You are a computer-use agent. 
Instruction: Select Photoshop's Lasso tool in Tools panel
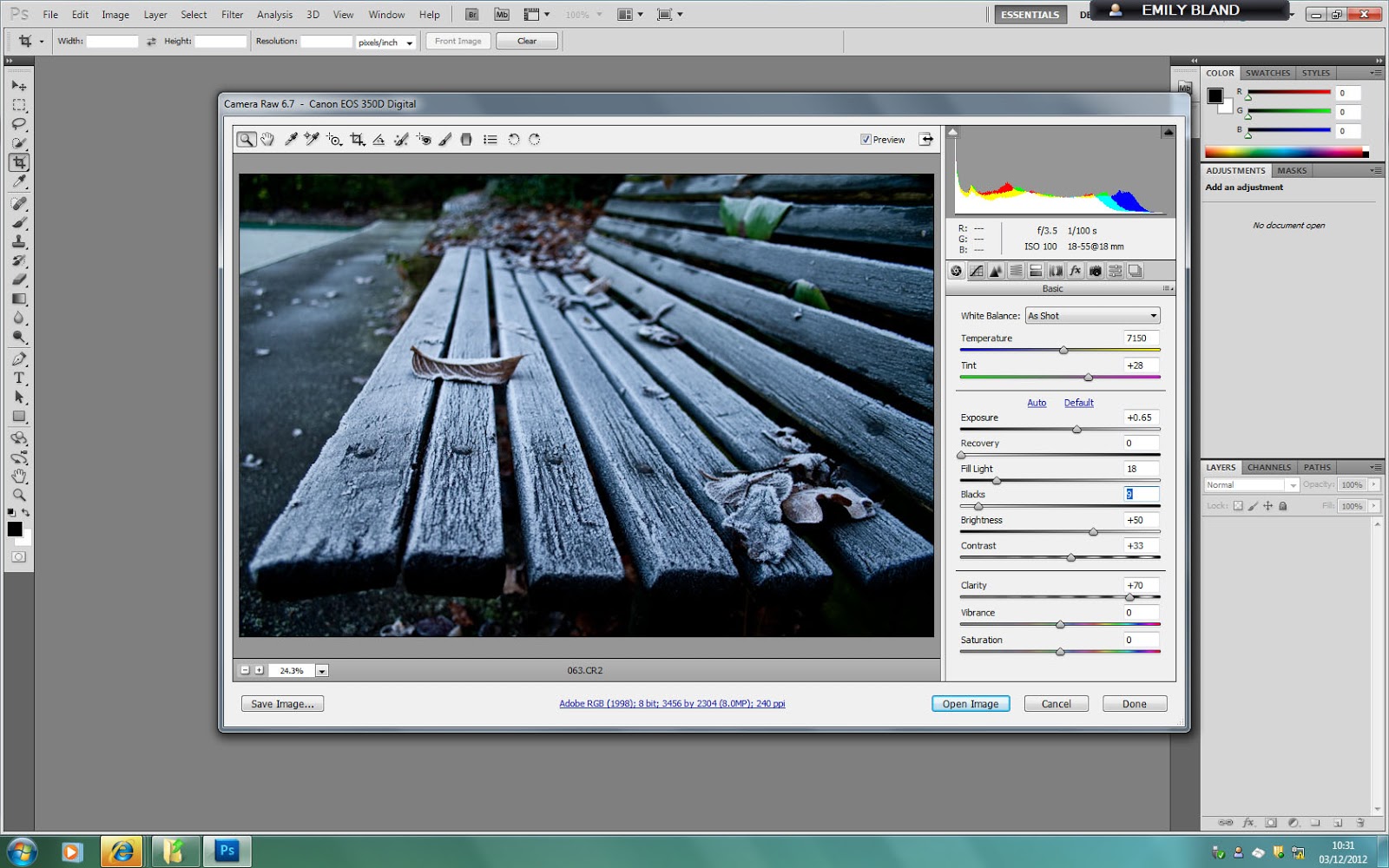coord(19,124)
